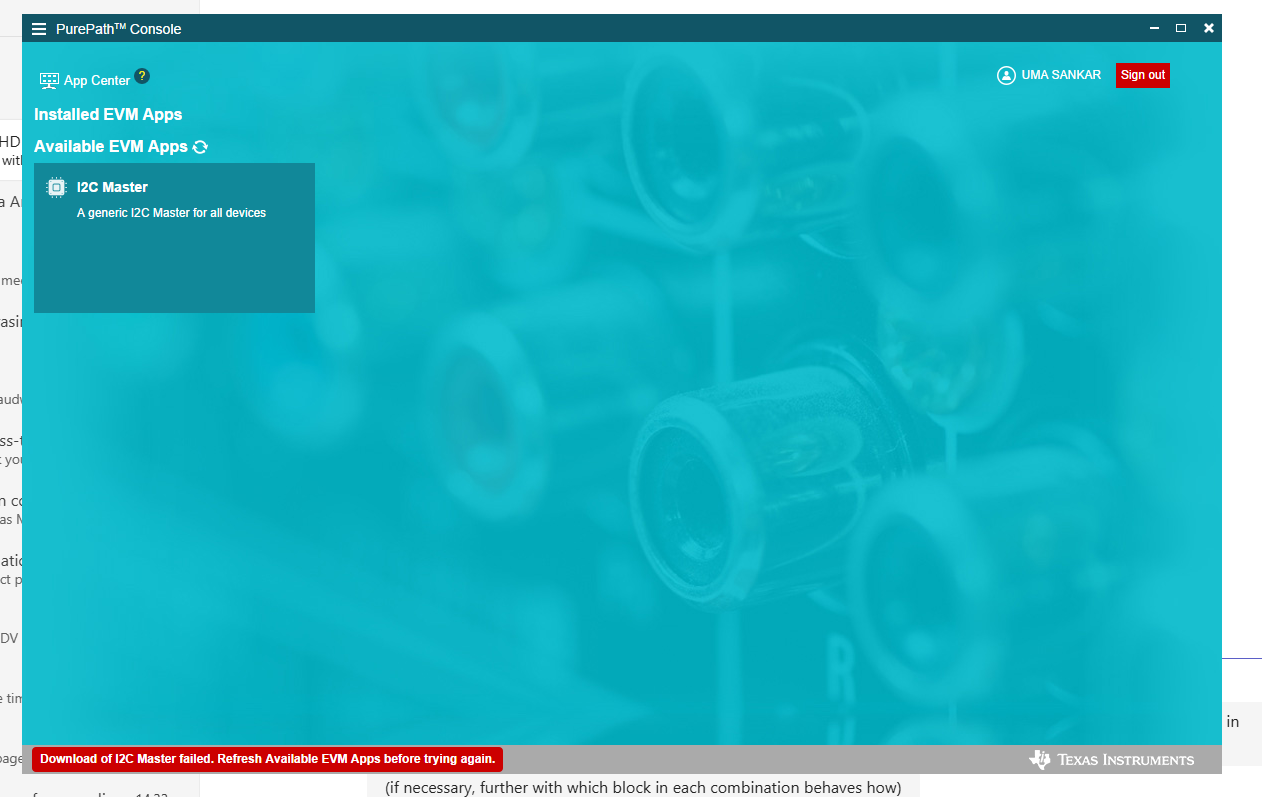This screenshot has width=1262, height=797.
Task: Open the I2C Master app tile
Action: [174, 238]
